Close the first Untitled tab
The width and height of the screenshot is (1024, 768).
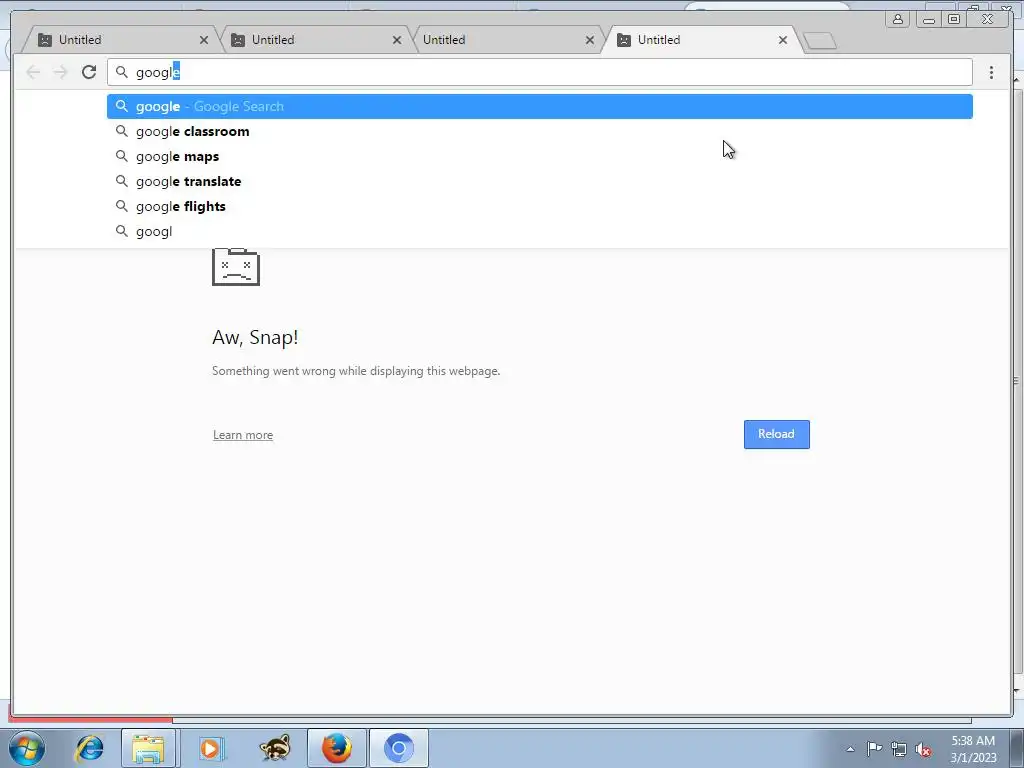pos(204,40)
